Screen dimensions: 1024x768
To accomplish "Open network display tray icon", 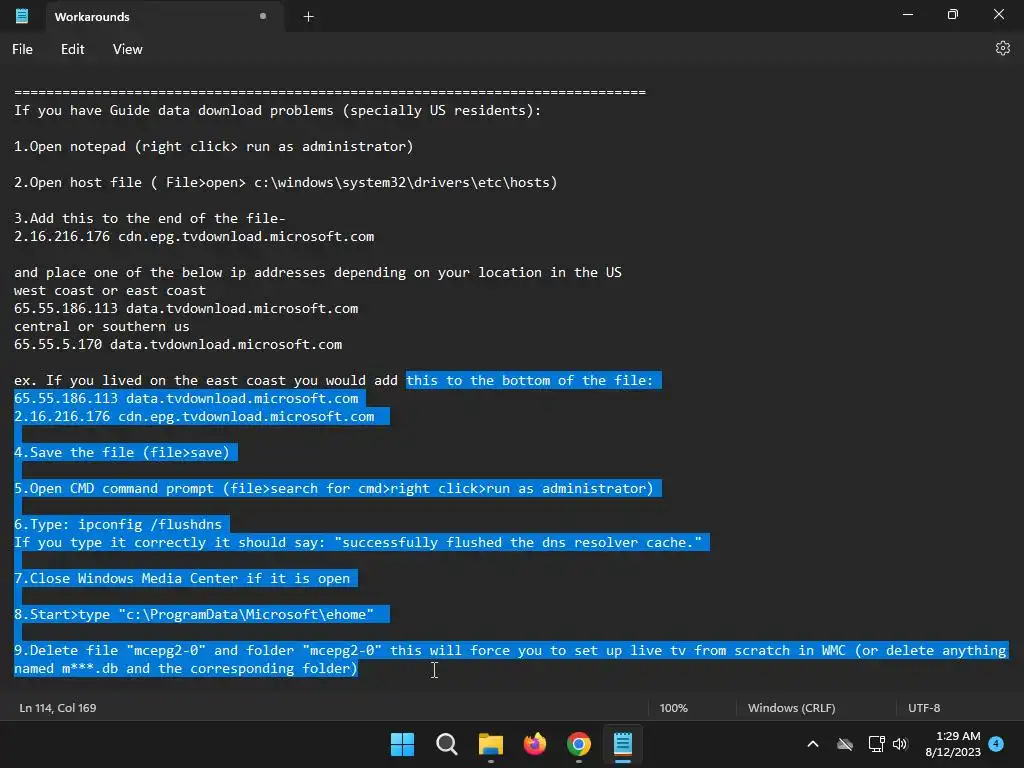I will pos(876,744).
